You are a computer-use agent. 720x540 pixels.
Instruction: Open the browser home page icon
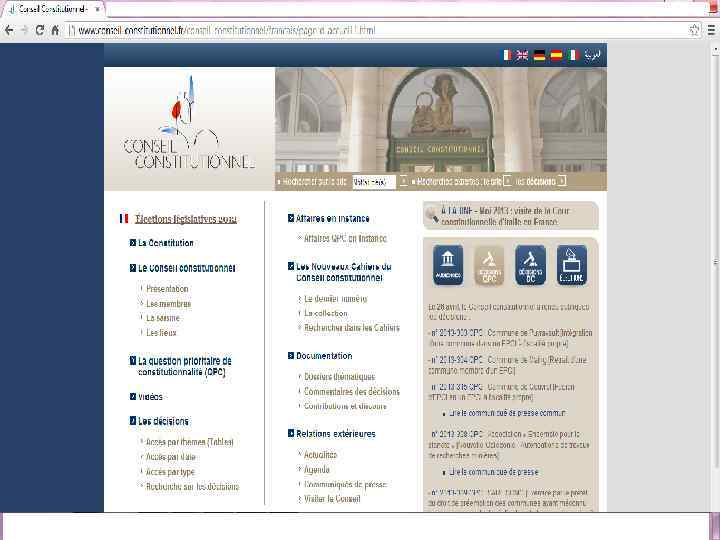(55, 30)
